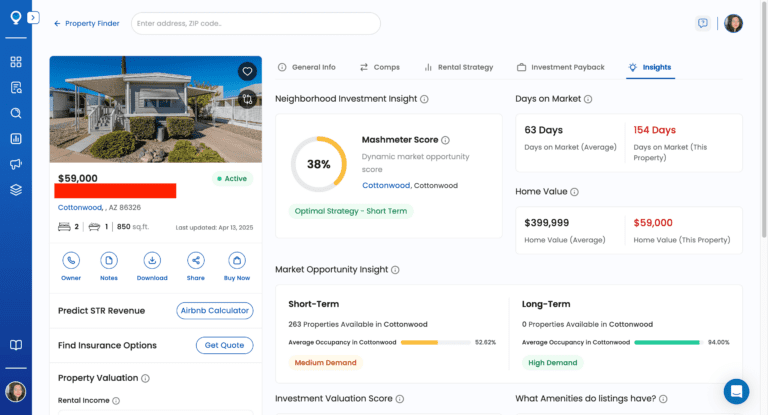The width and height of the screenshot is (768, 415).
Task: Open the Rental Strategy tab
Action: pyautogui.click(x=458, y=67)
